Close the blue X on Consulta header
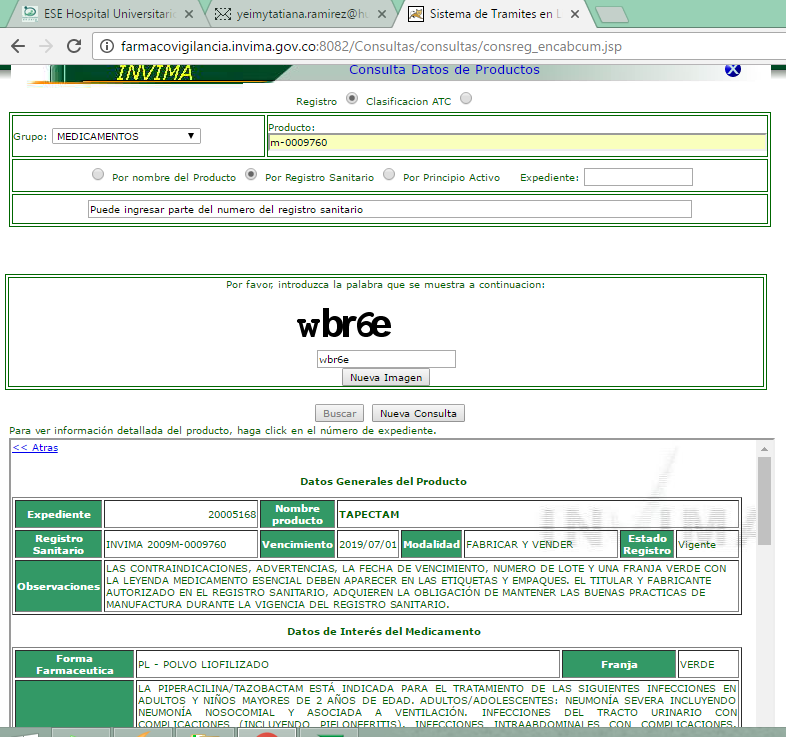This screenshot has width=786, height=737. pos(732,69)
